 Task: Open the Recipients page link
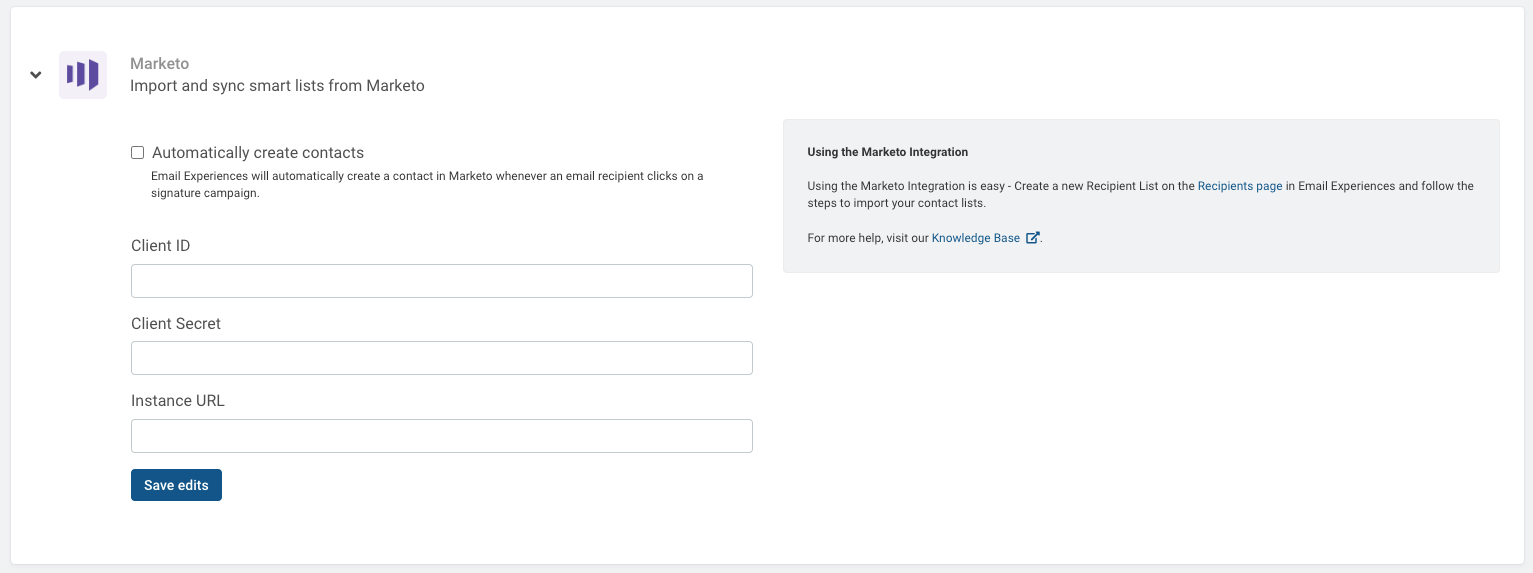[1240, 186]
